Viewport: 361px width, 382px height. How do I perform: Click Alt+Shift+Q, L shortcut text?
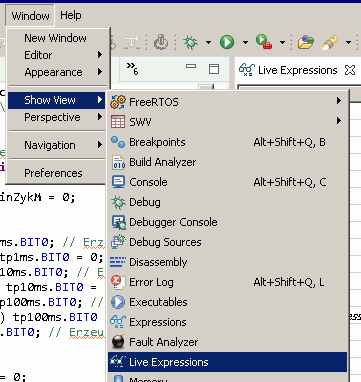click(x=289, y=282)
